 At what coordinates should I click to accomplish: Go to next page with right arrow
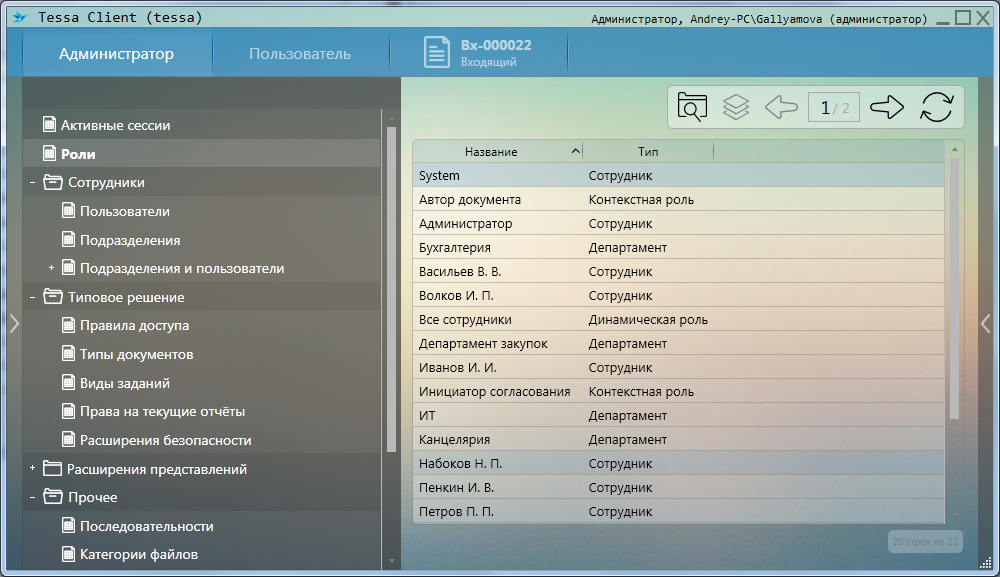(x=887, y=107)
